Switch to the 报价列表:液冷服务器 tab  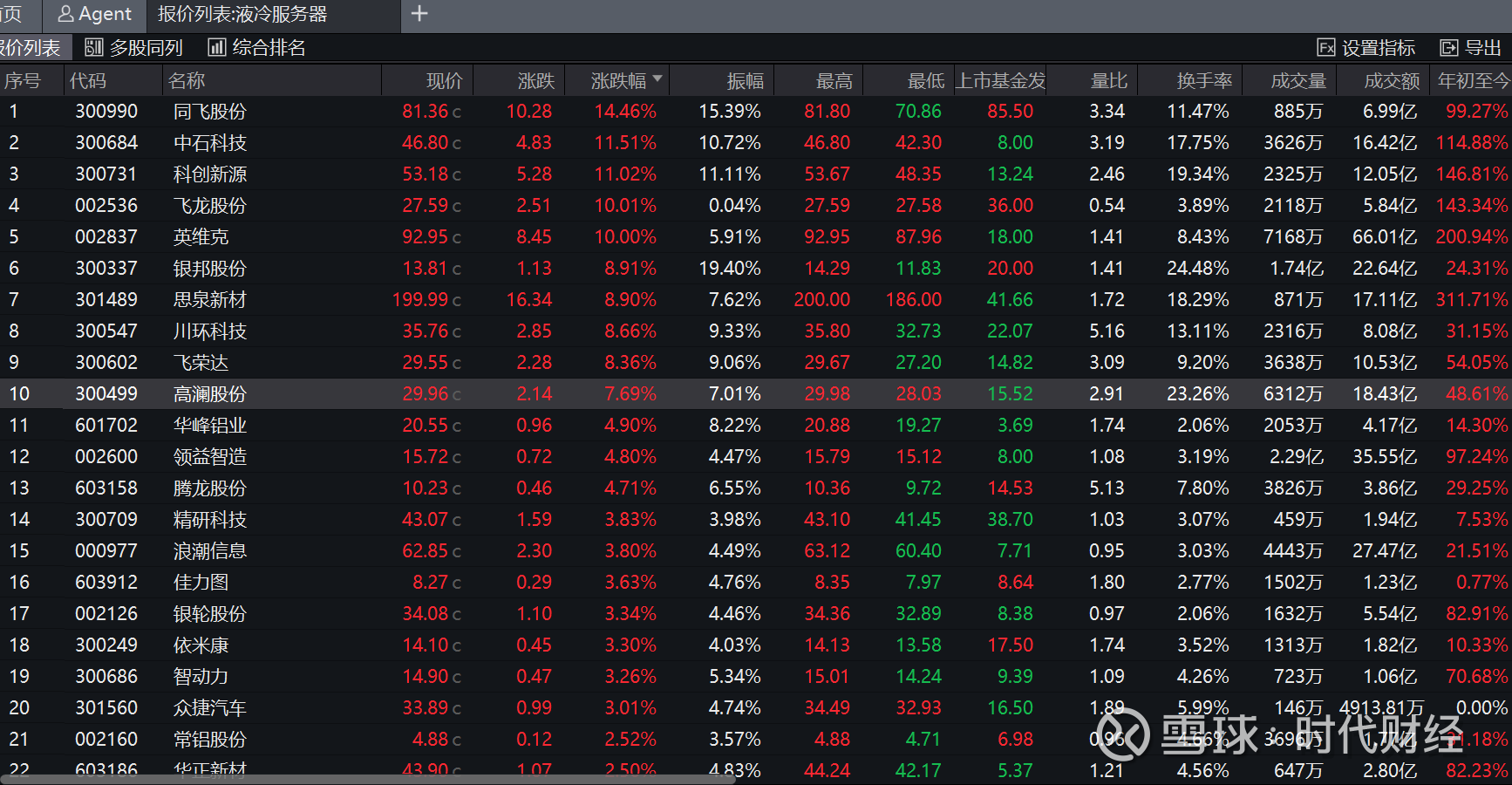[x=242, y=15]
